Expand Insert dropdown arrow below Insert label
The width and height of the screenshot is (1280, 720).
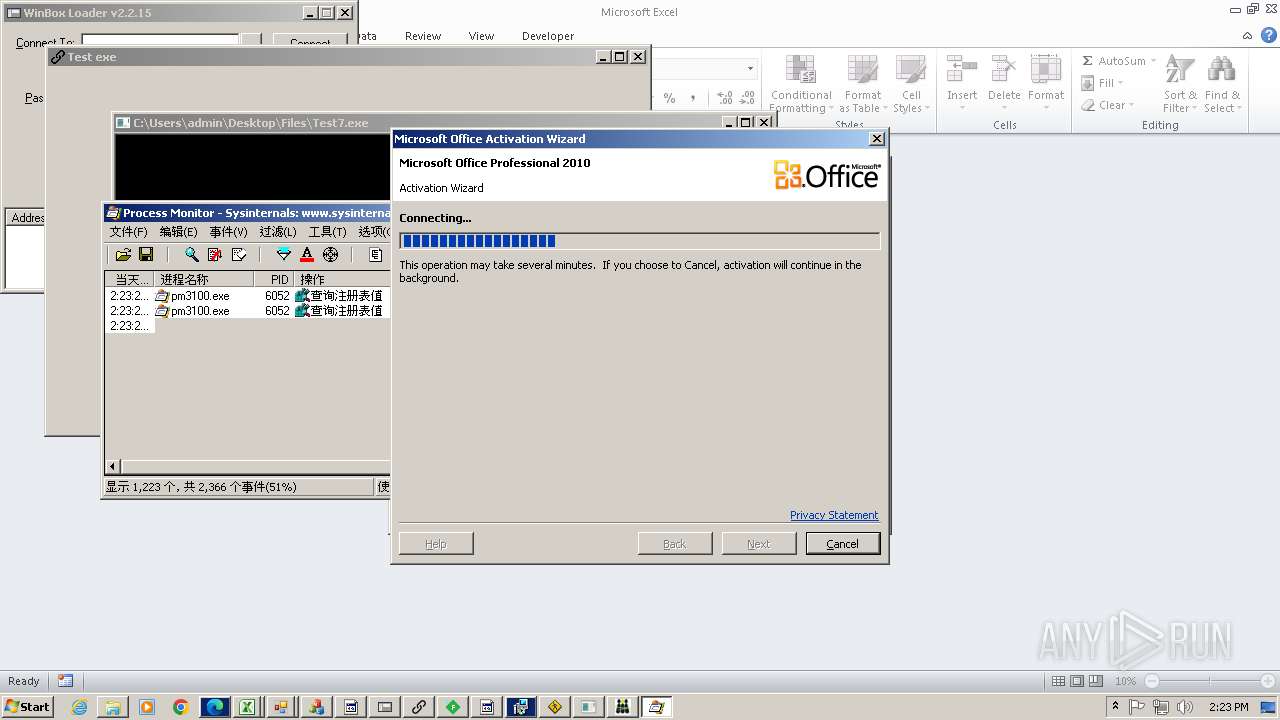click(x=962, y=107)
